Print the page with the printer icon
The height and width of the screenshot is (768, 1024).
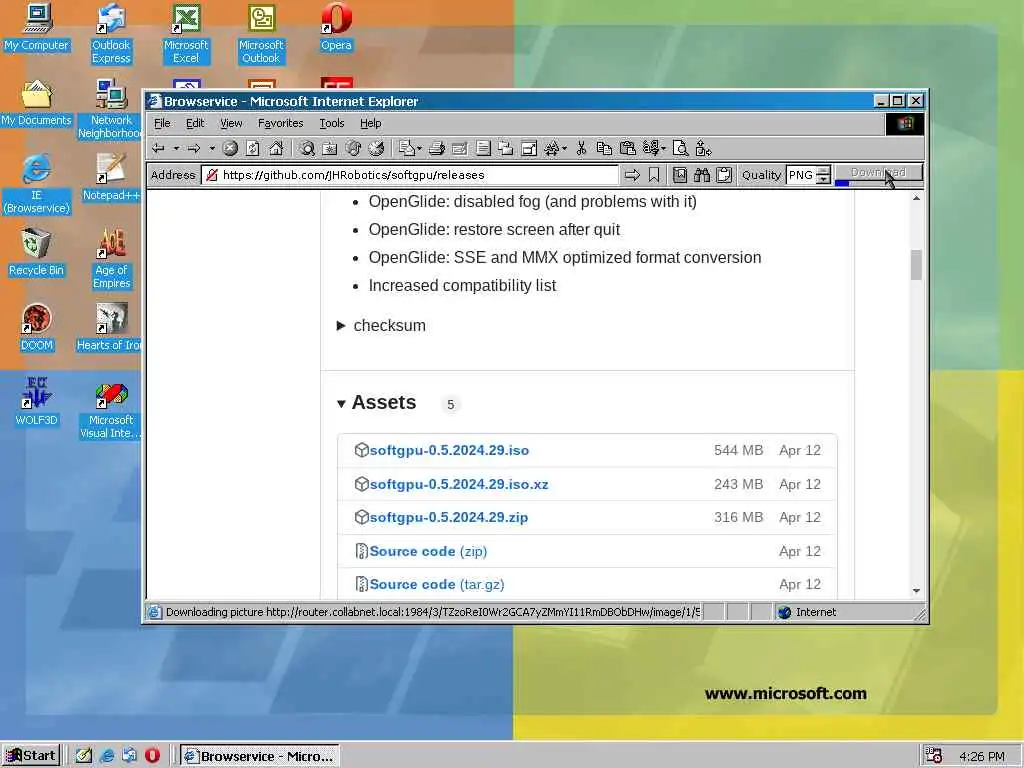point(437,149)
